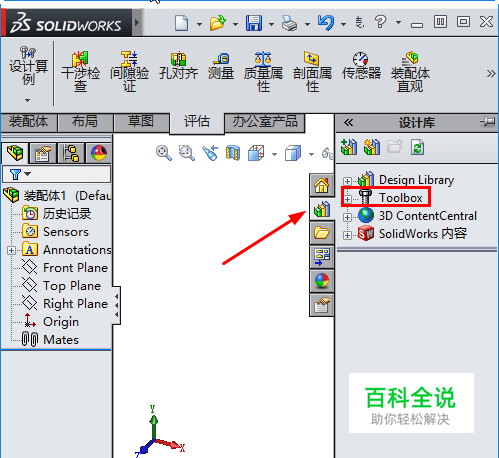Image resolution: width=499 pixels, height=458 pixels.
Task: Switch to the 草图 tab
Action: 141,122
